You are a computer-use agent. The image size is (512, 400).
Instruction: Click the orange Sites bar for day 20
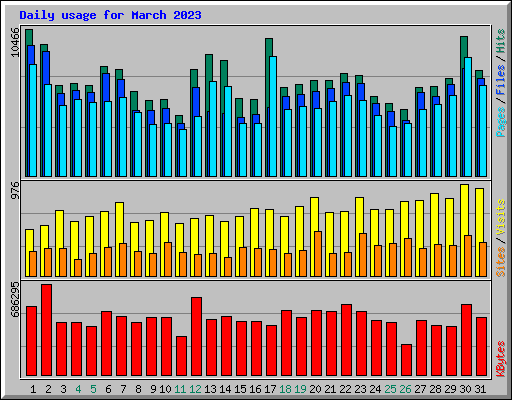pos(318,254)
